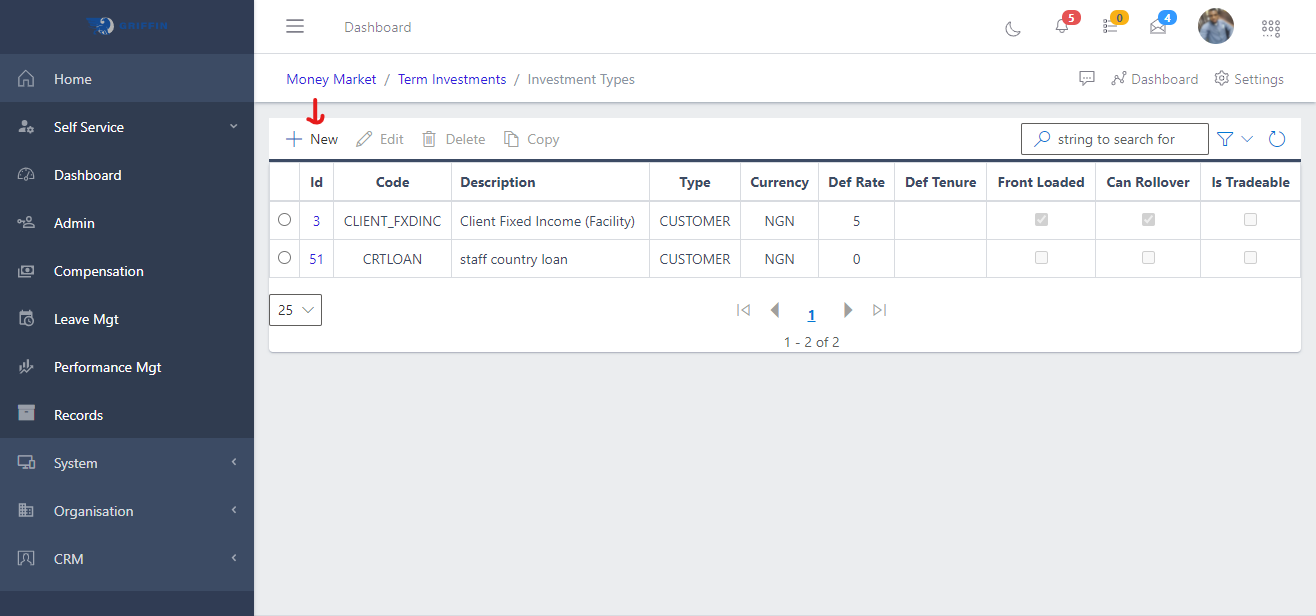This screenshot has height=616, width=1316.
Task: Open the page size dropdown showing 25
Action: pyautogui.click(x=295, y=310)
